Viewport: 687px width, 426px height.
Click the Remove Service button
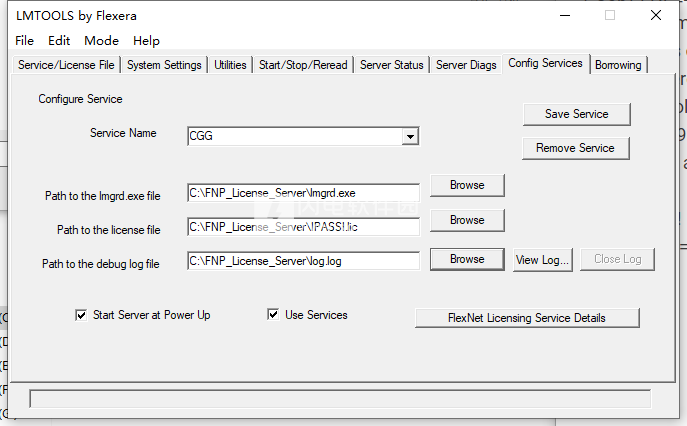575,148
